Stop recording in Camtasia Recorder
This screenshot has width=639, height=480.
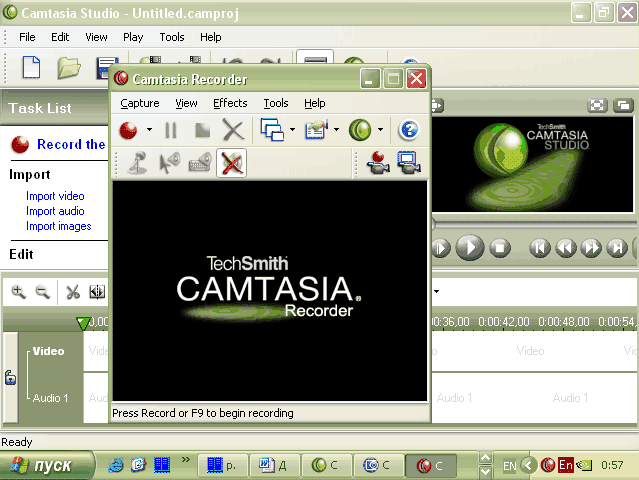pos(203,130)
